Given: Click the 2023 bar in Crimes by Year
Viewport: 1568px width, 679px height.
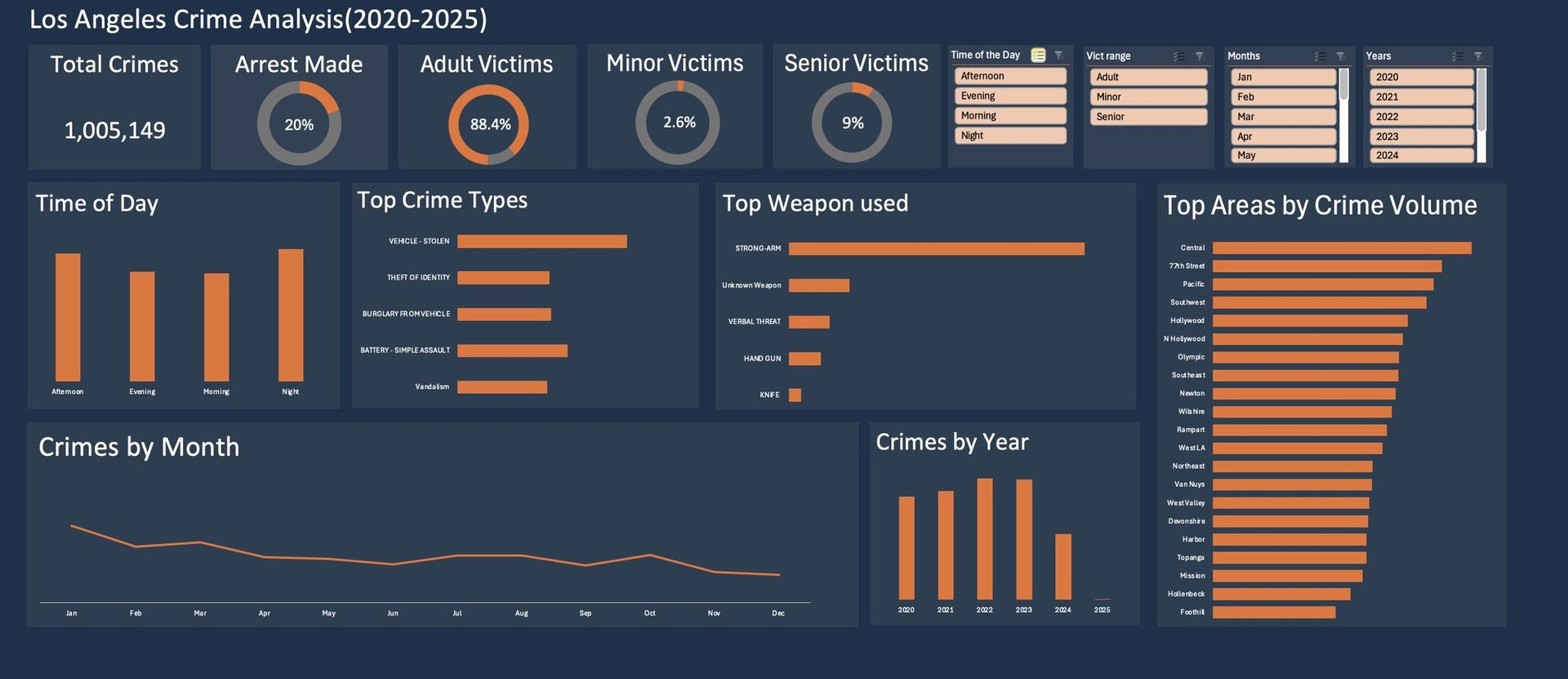Looking at the screenshot, I should pyautogui.click(x=1024, y=539).
